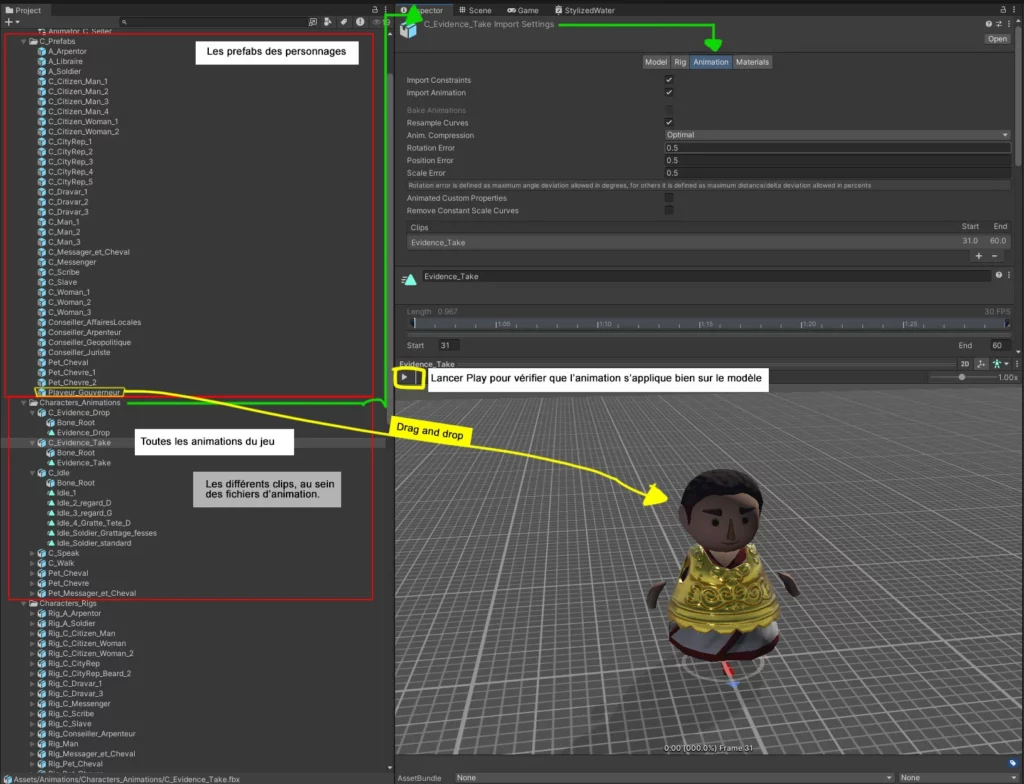Open the Inspector panel three-dot menu

[x=1016, y=10]
